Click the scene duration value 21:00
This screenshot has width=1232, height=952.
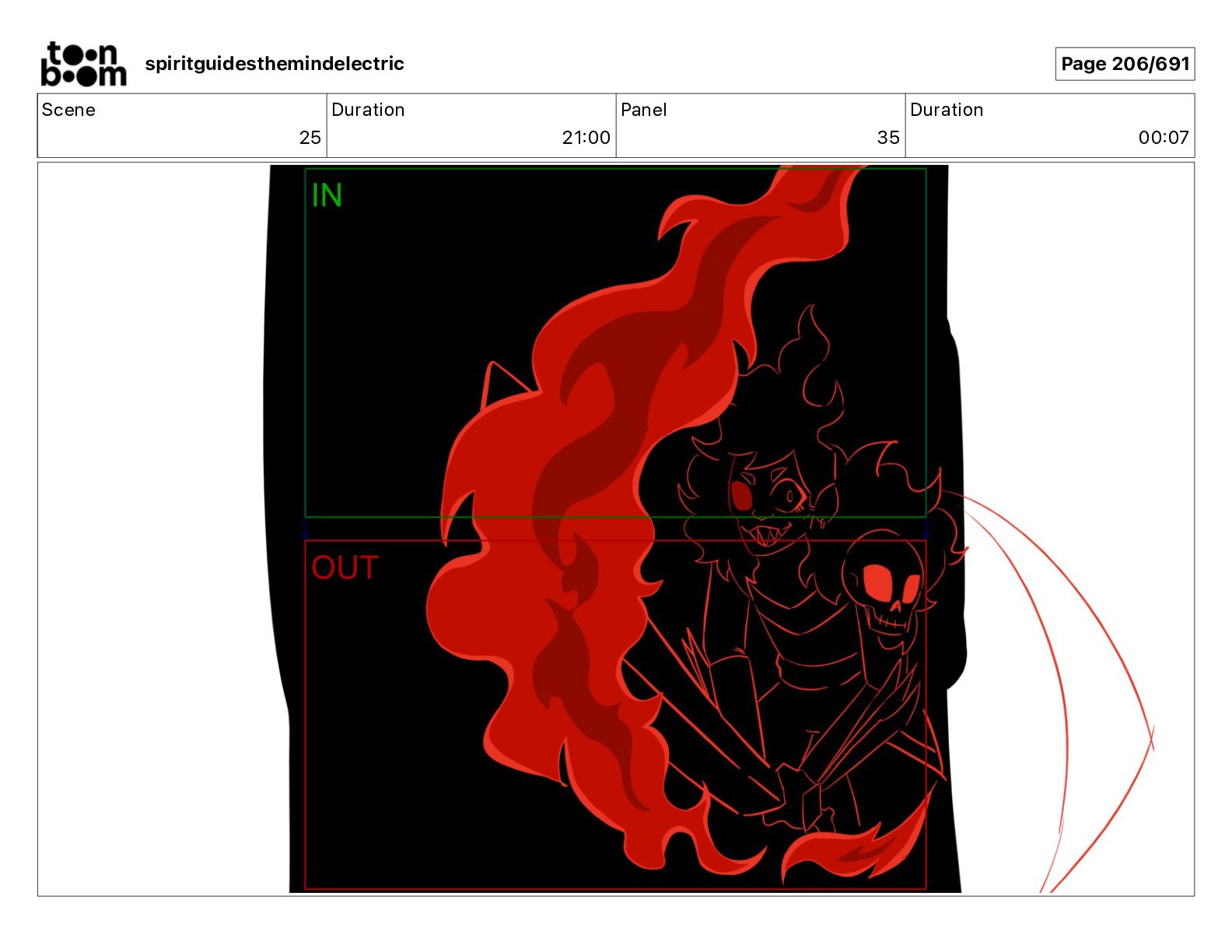click(586, 138)
